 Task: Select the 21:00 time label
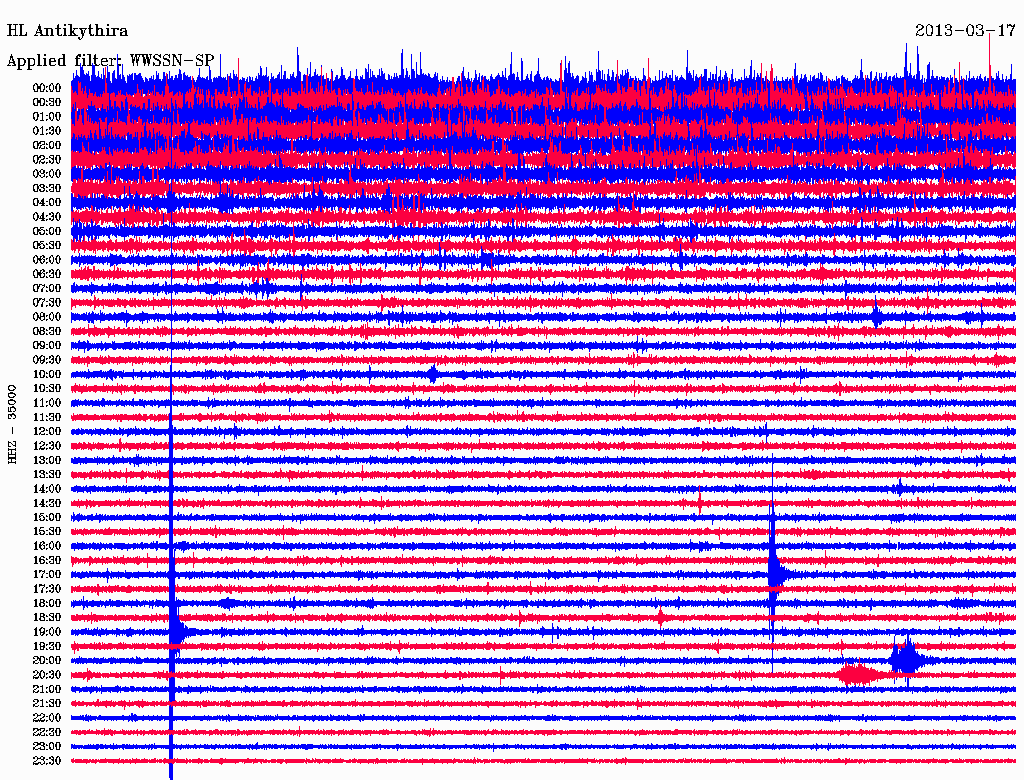coord(47,689)
